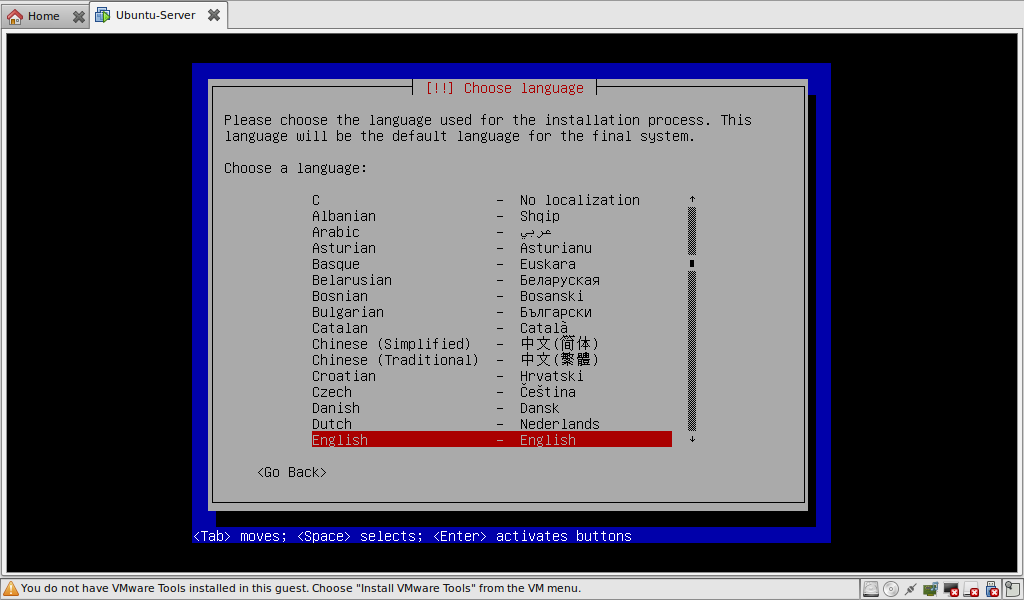Click the 'Dansk' native name
Screen dimensions: 1024x600
539,408
